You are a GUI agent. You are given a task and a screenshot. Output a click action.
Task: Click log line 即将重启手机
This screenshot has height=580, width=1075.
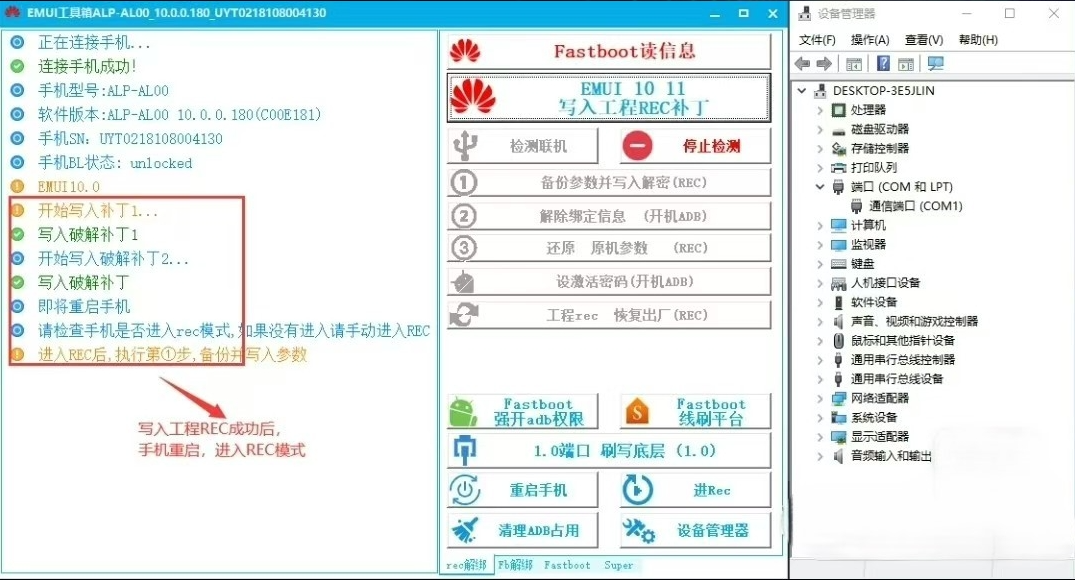84,306
